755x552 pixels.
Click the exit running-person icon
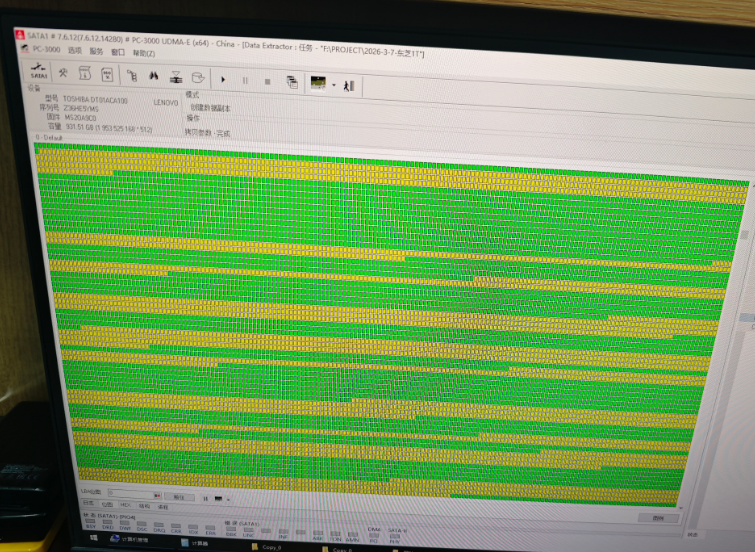click(349, 84)
